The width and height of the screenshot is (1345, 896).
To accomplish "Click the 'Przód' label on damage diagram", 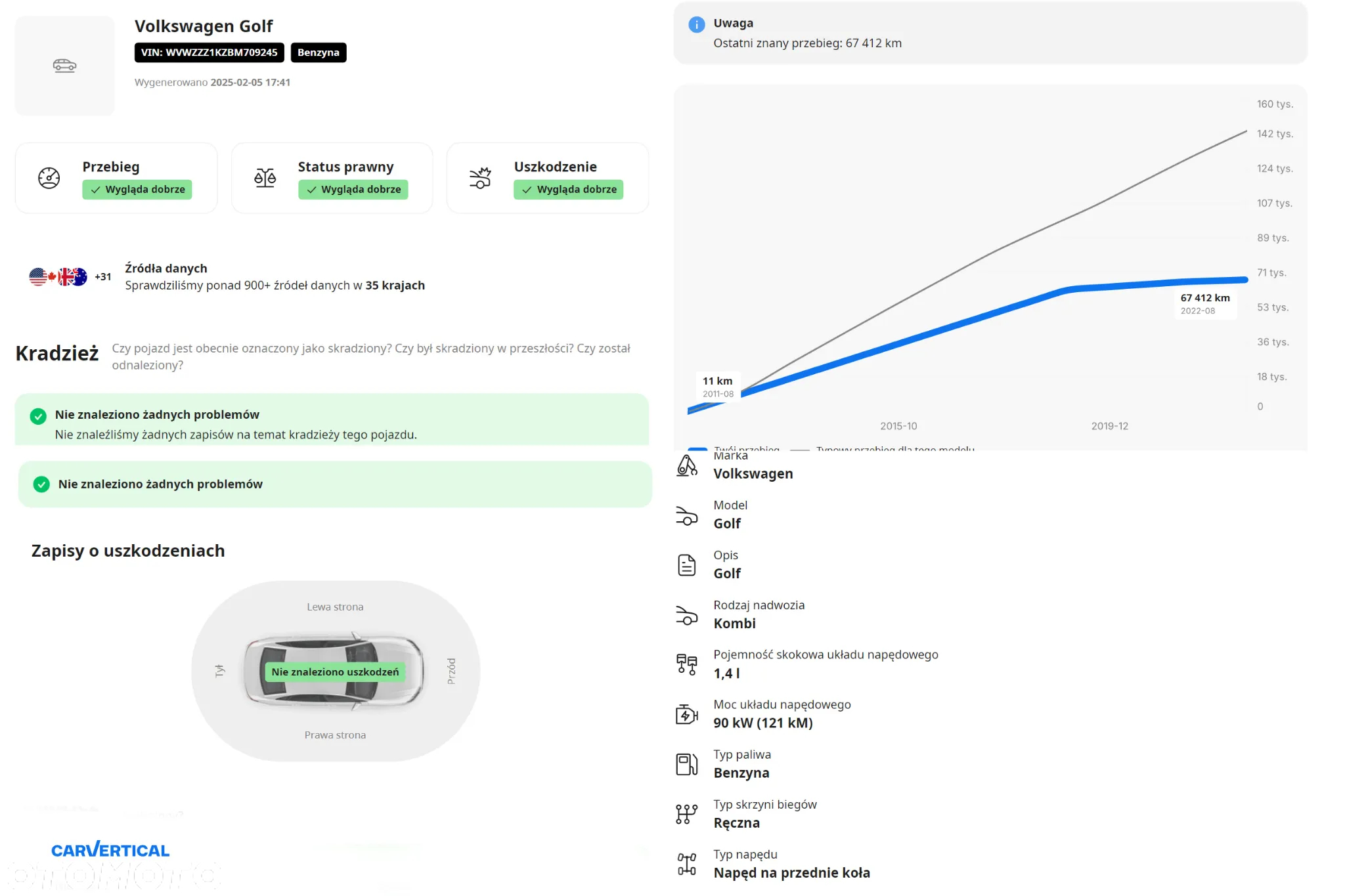I will click(451, 671).
